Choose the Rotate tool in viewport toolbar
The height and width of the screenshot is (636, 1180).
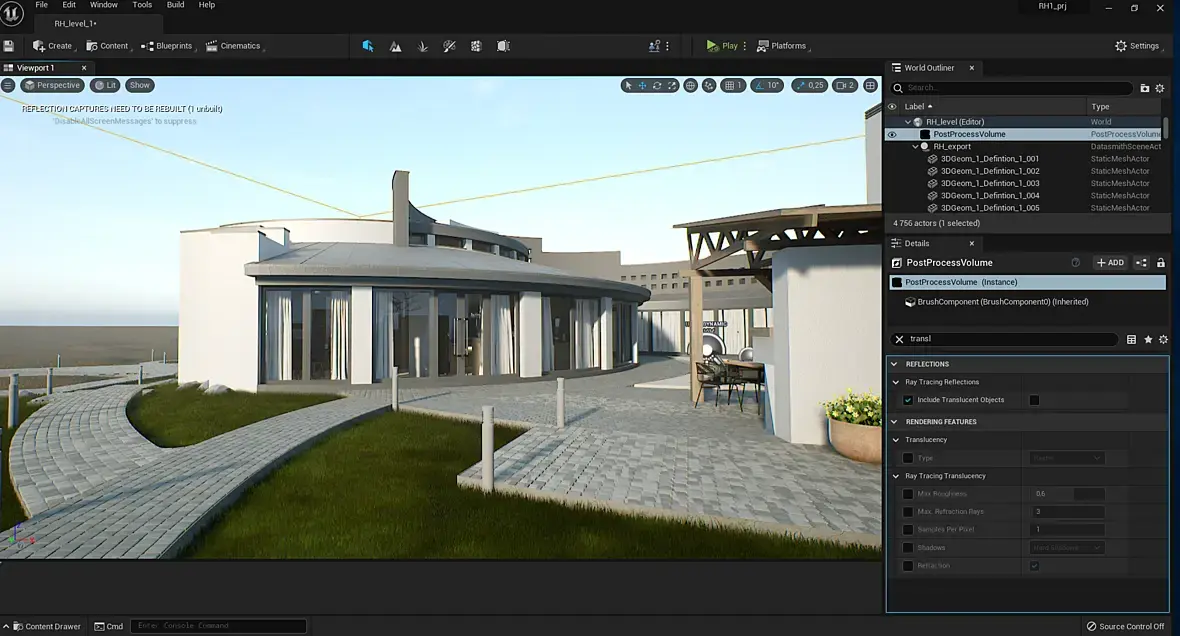click(x=657, y=85)
